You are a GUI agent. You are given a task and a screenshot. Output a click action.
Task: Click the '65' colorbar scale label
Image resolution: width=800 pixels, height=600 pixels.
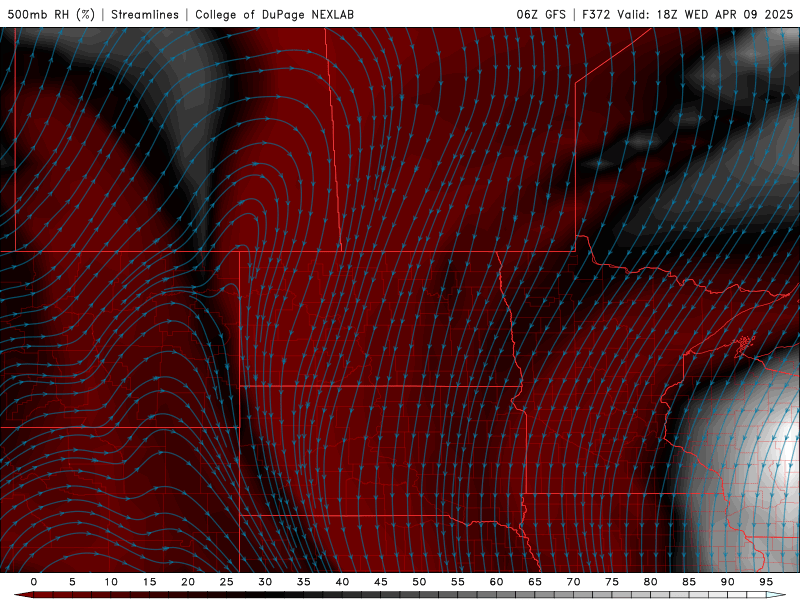coord(535,582)
